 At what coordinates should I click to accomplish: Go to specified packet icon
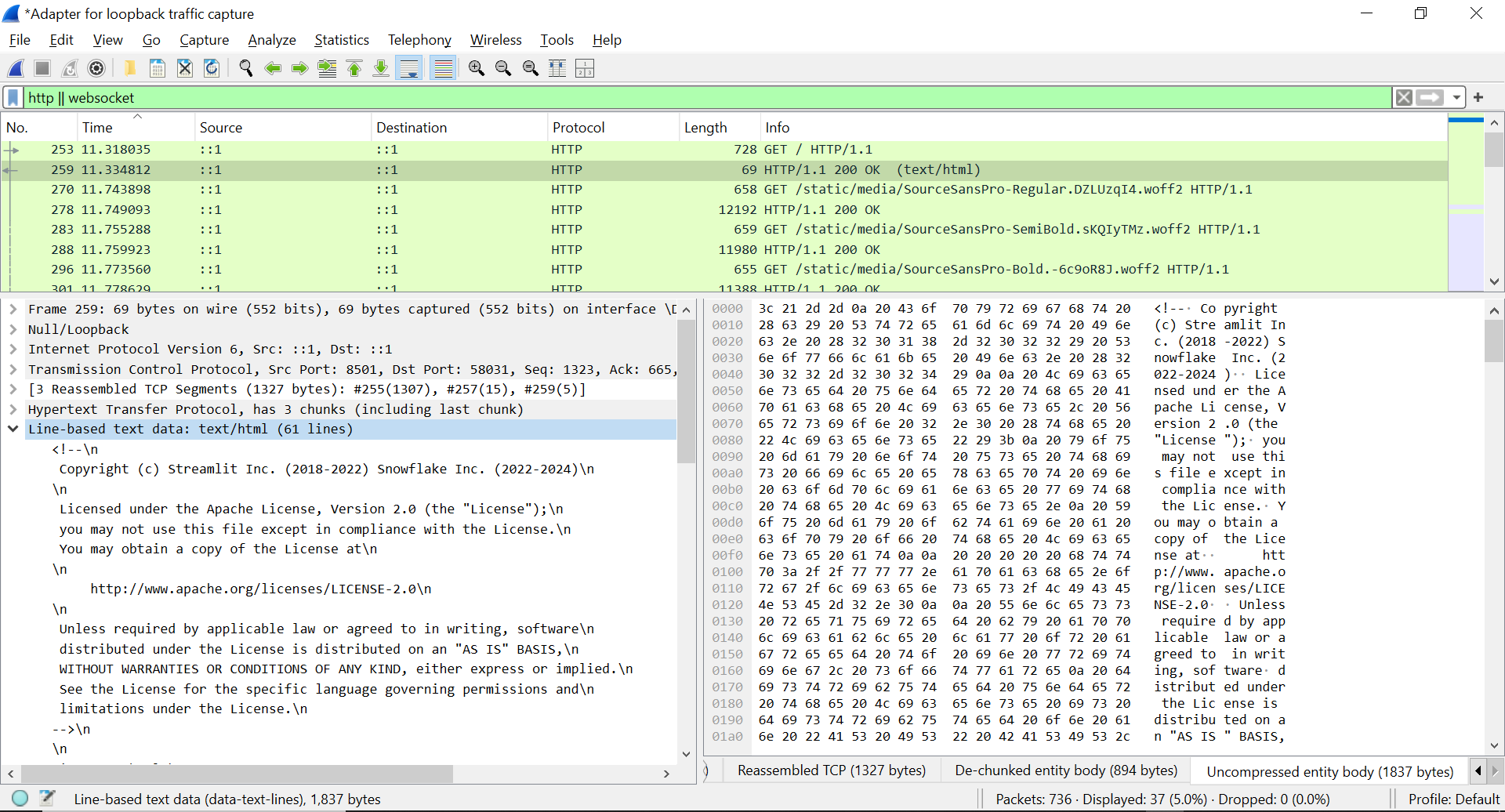point(327,68)
